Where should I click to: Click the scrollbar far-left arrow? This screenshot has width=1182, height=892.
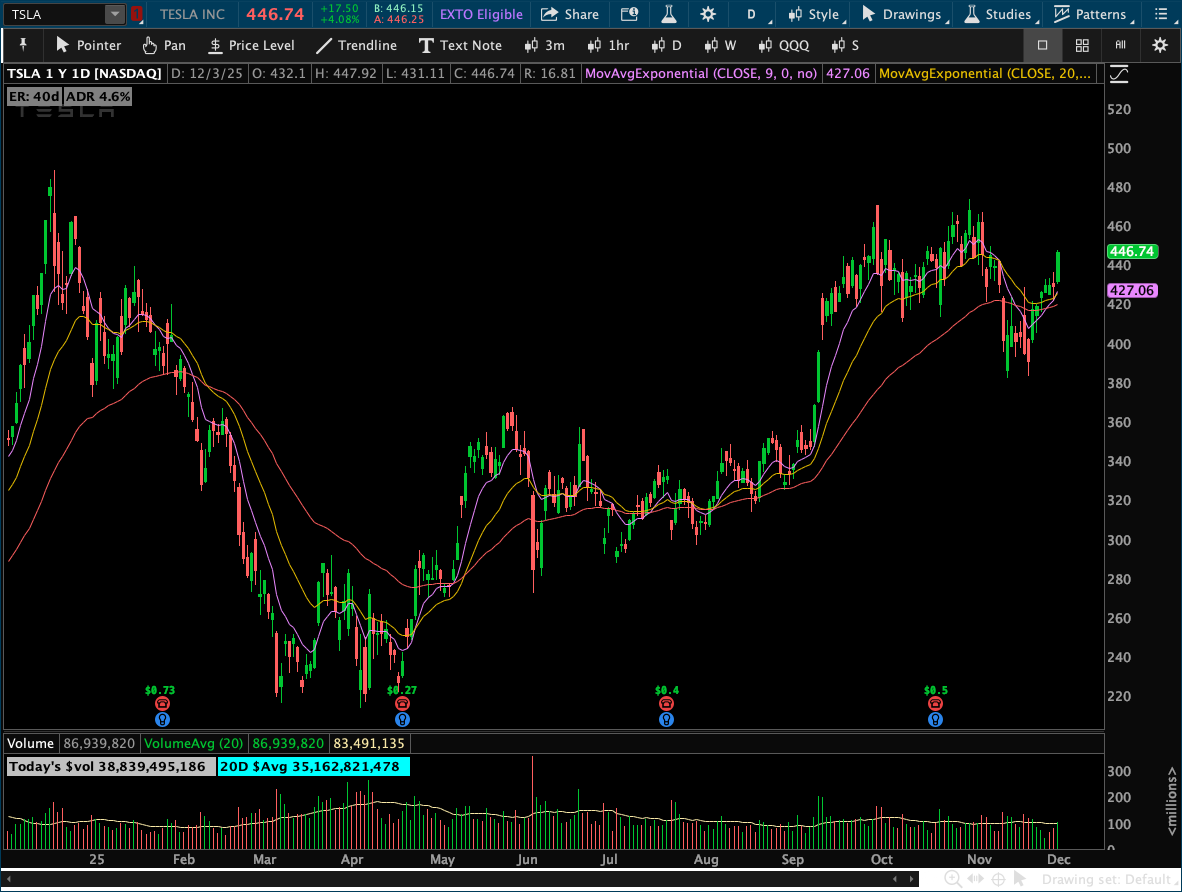[x=8, y=879]
